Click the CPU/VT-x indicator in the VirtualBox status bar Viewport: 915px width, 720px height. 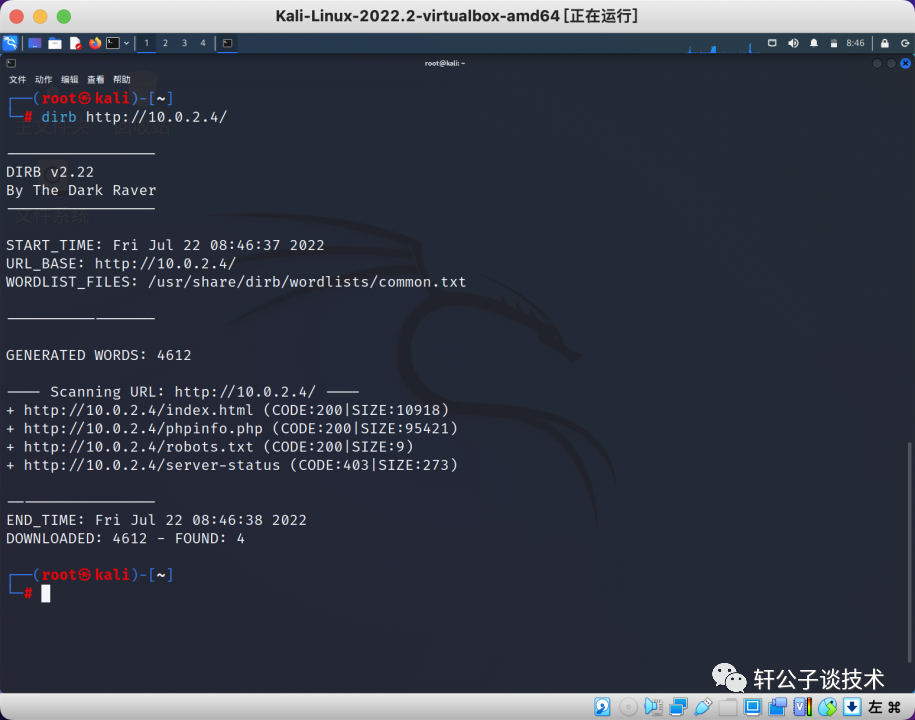pyautogui.click(x=802, y=707)
